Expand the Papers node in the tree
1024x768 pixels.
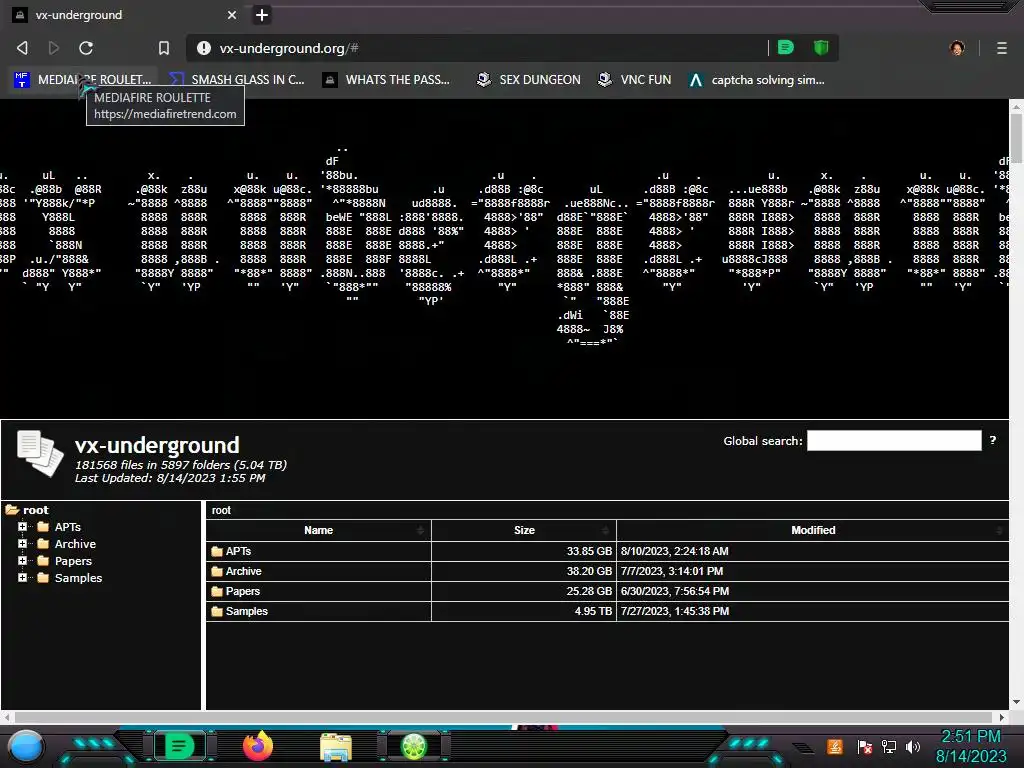[22, 560]
